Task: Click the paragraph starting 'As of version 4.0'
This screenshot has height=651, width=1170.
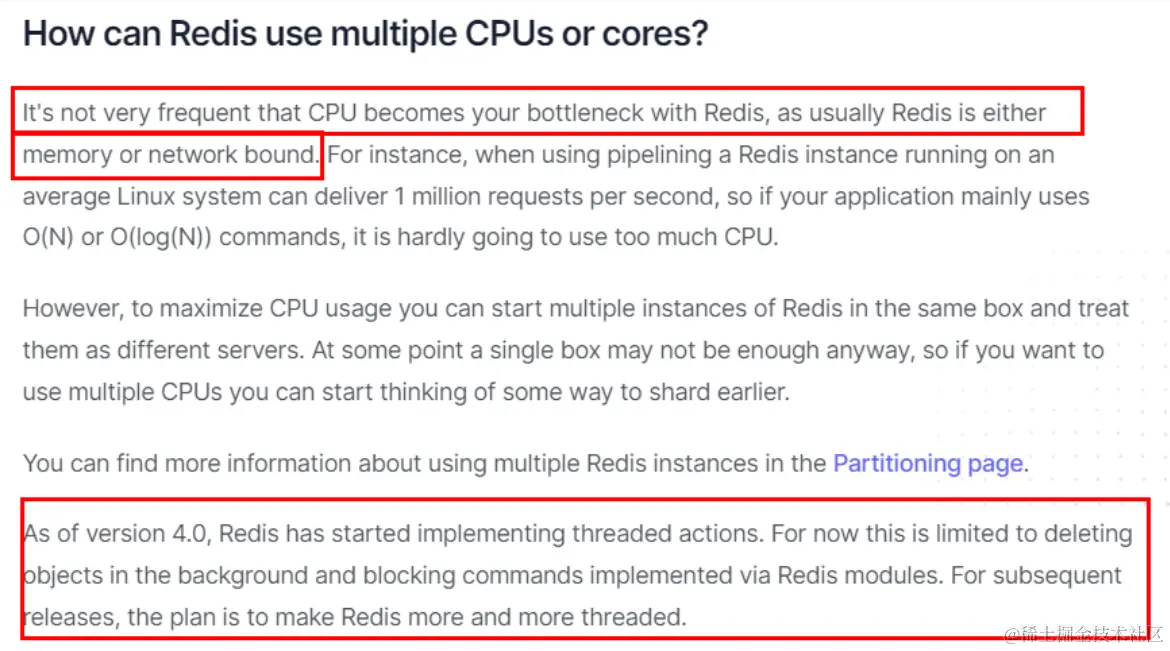Action: [x=578, y=576]
